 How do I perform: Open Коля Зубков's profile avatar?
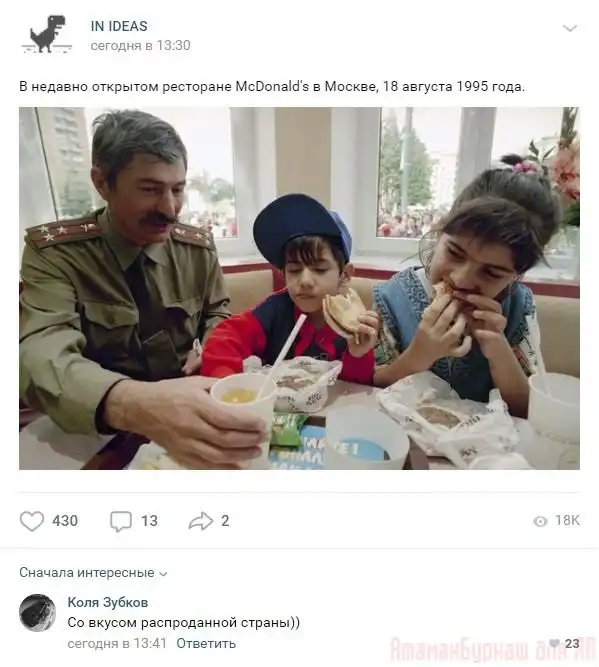[37, 613]
